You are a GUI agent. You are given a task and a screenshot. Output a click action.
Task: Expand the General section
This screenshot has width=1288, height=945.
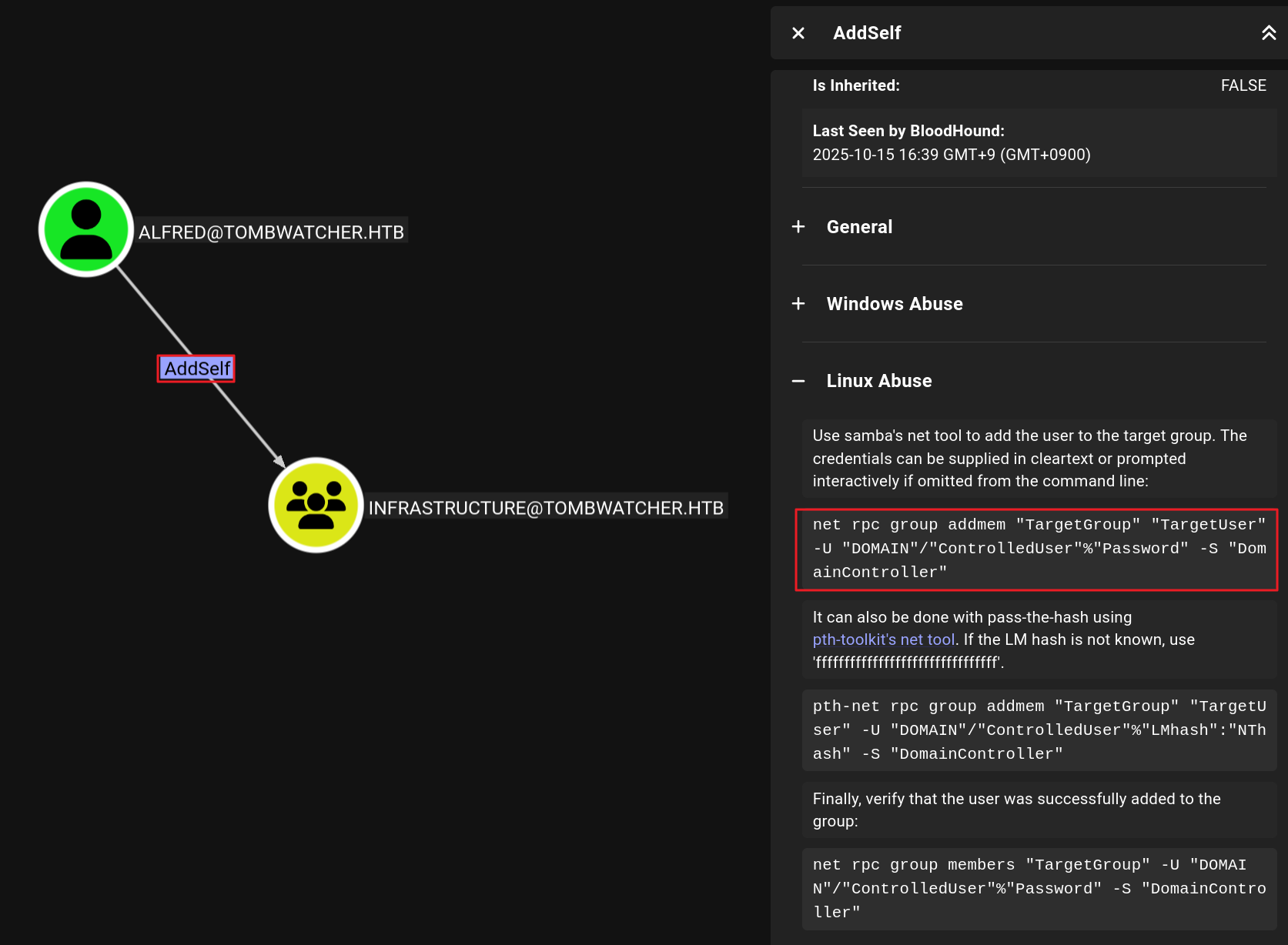pyautogui.click(x=859, y=227)
